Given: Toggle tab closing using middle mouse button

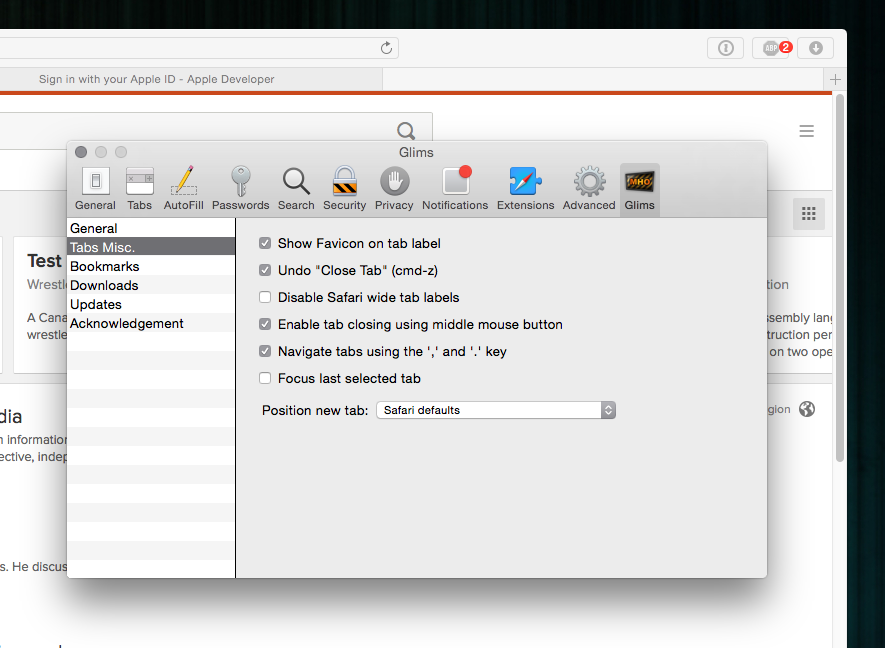Looking at the screenshot, I should tap(265, 324).
